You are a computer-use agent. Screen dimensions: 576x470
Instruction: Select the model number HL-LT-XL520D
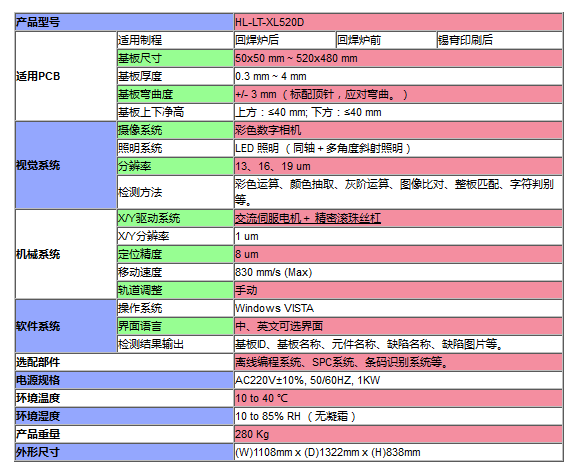click(x=398, y=22)
